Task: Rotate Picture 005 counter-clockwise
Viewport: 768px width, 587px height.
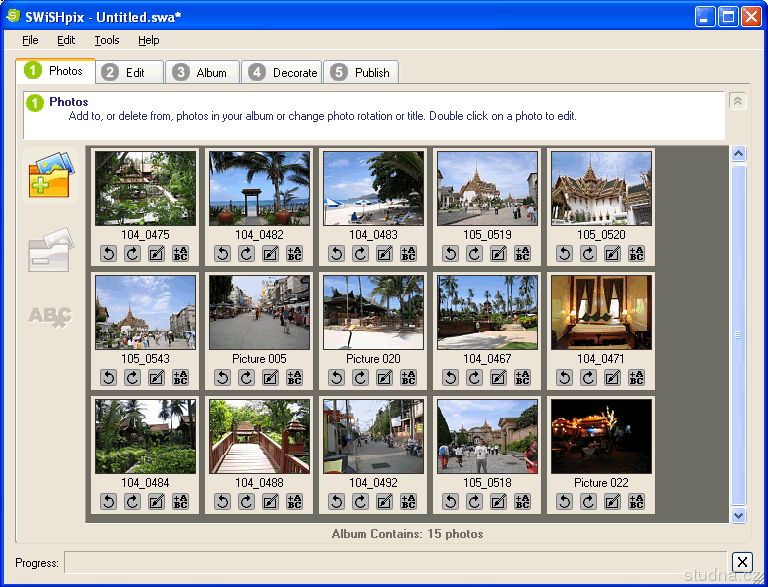Action: point(223,377)
